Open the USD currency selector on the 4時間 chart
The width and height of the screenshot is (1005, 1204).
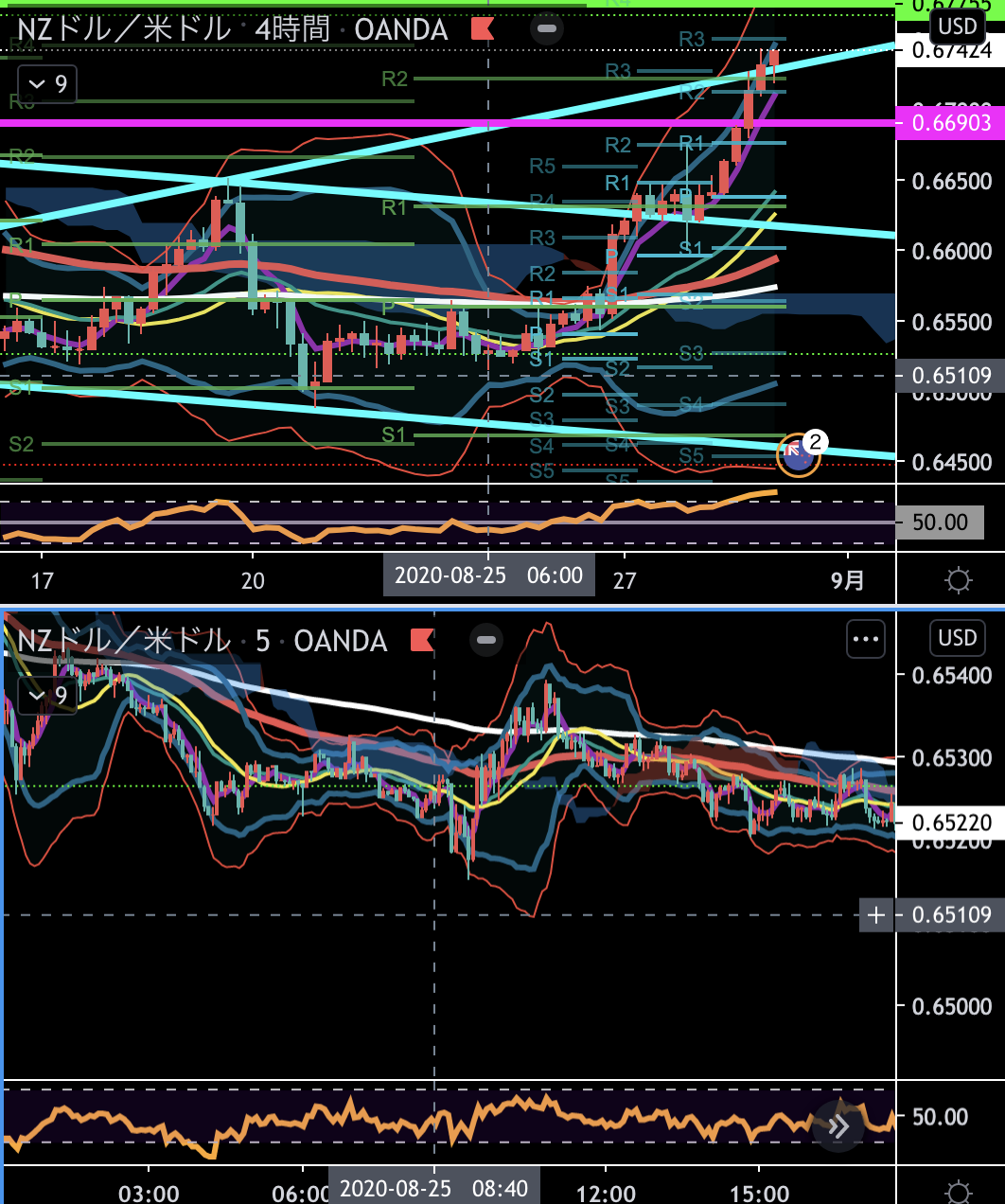(x=957, y=27)
